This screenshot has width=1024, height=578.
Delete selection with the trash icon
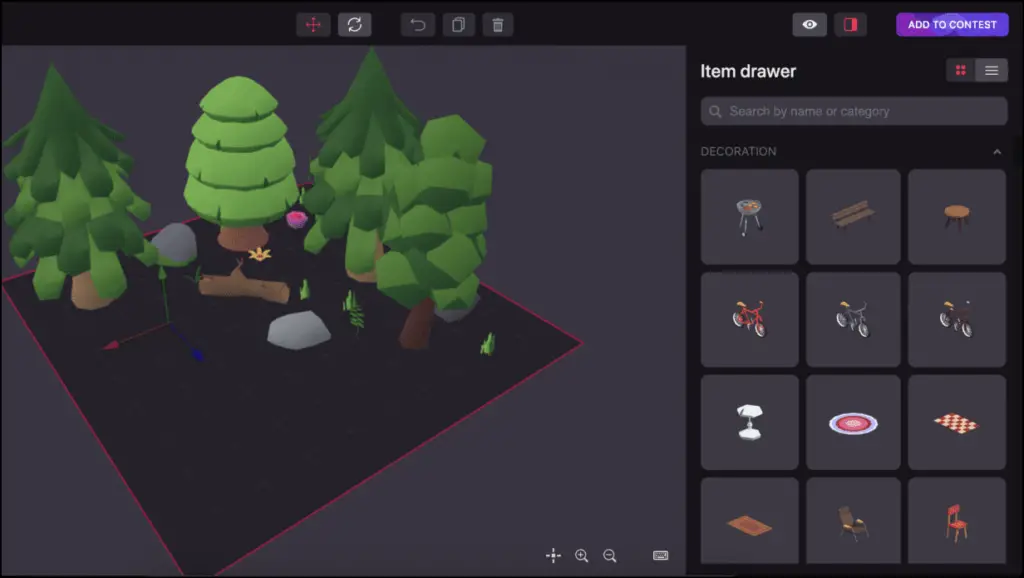click(x=498, y=25)
